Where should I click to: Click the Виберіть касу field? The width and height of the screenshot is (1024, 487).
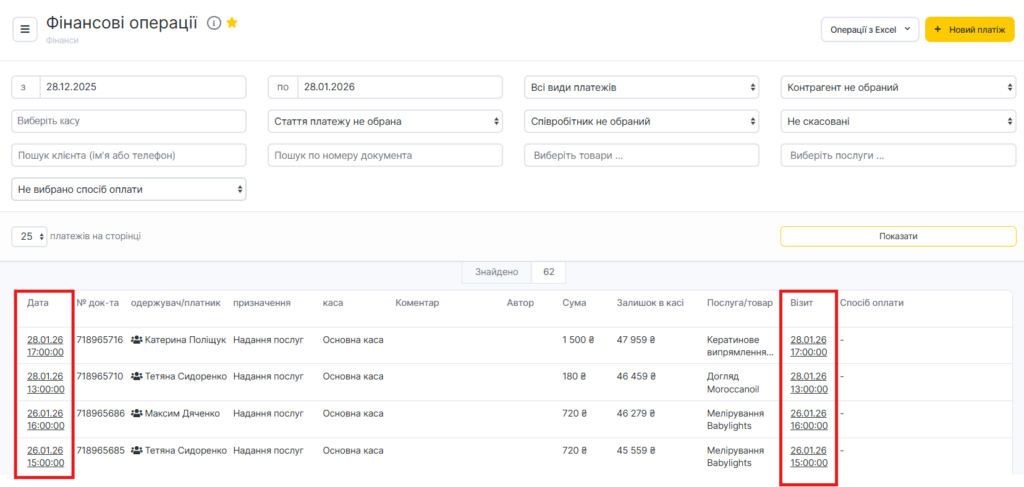click(129, 121)
